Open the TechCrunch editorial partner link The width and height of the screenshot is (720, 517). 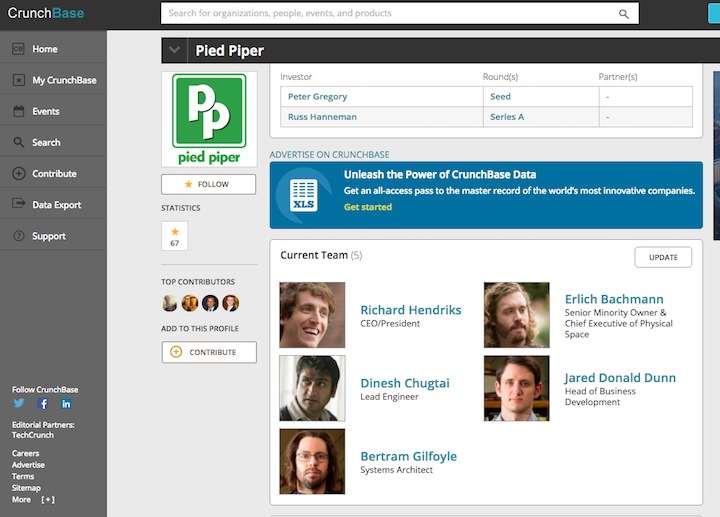click(33, 435)
